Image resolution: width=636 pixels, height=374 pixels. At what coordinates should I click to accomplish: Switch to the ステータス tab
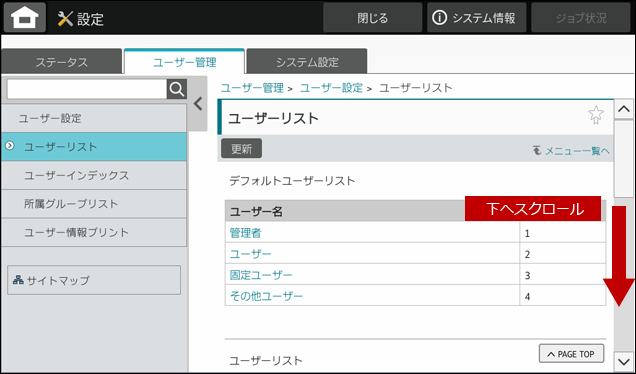(61, 62)
